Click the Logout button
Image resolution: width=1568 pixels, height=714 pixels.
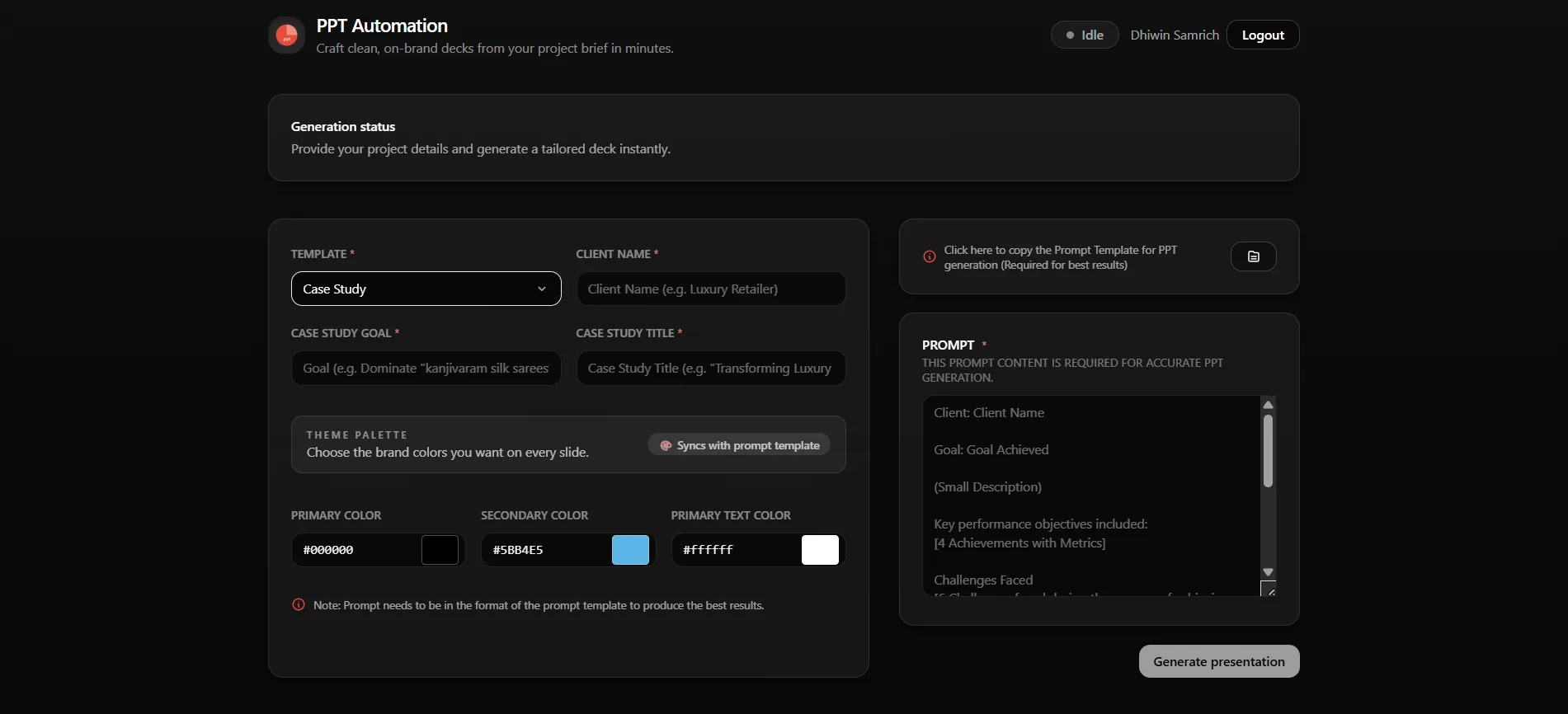click(x=1263, y=35)
